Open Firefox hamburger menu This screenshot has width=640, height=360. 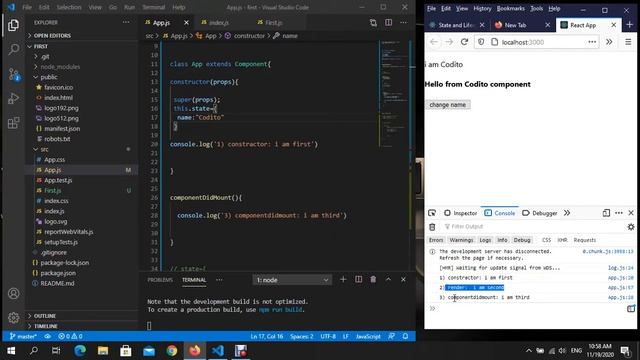pos(628,42)
